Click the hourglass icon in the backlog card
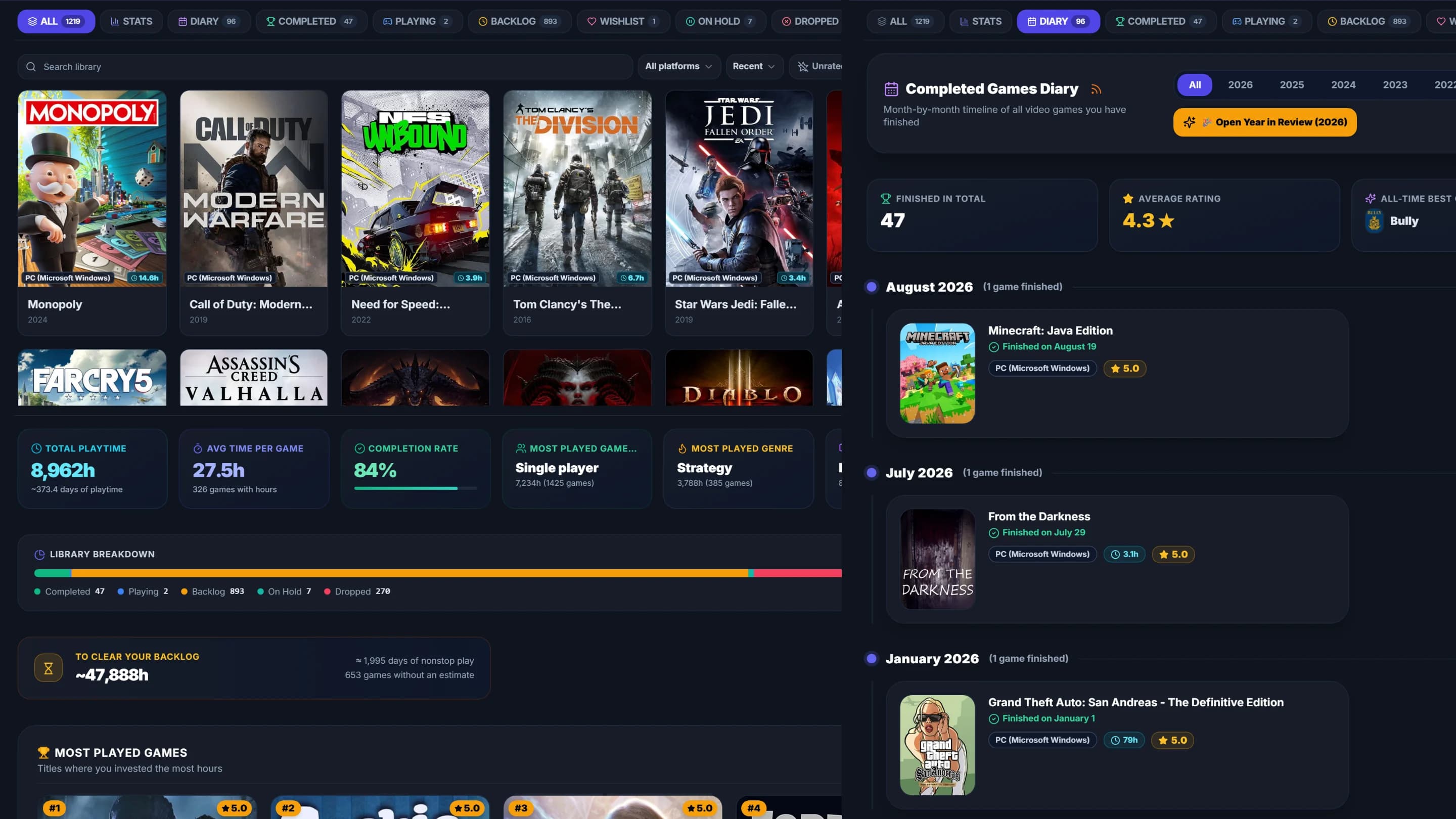 coord(49,668)
